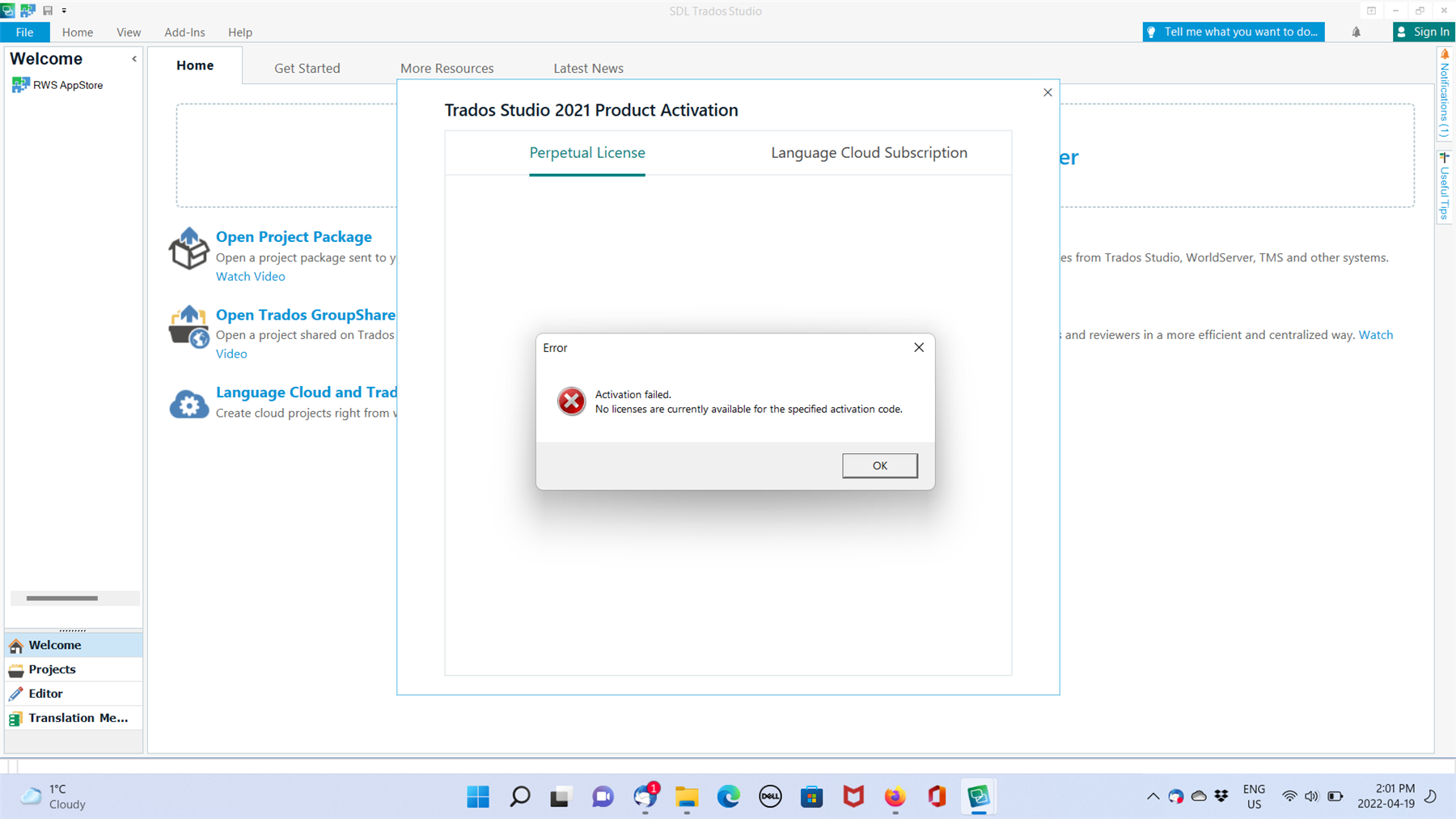Open Windows Start menu

point(478,797)
